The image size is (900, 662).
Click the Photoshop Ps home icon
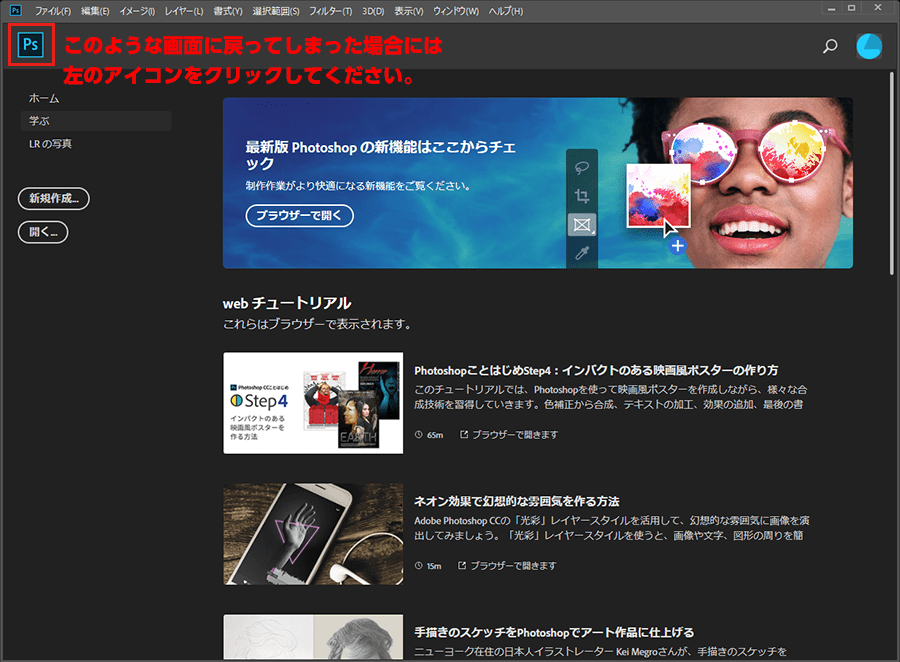tap(31, 44)
